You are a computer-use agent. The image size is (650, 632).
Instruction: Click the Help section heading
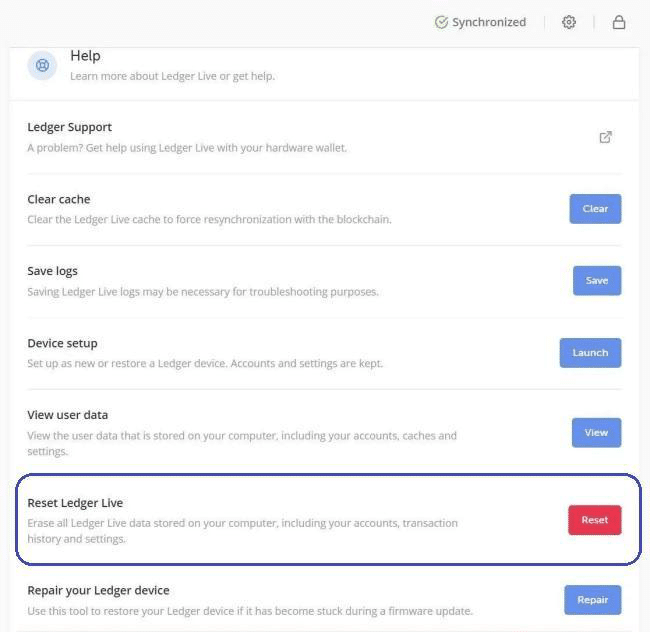[x=85, y=56]
